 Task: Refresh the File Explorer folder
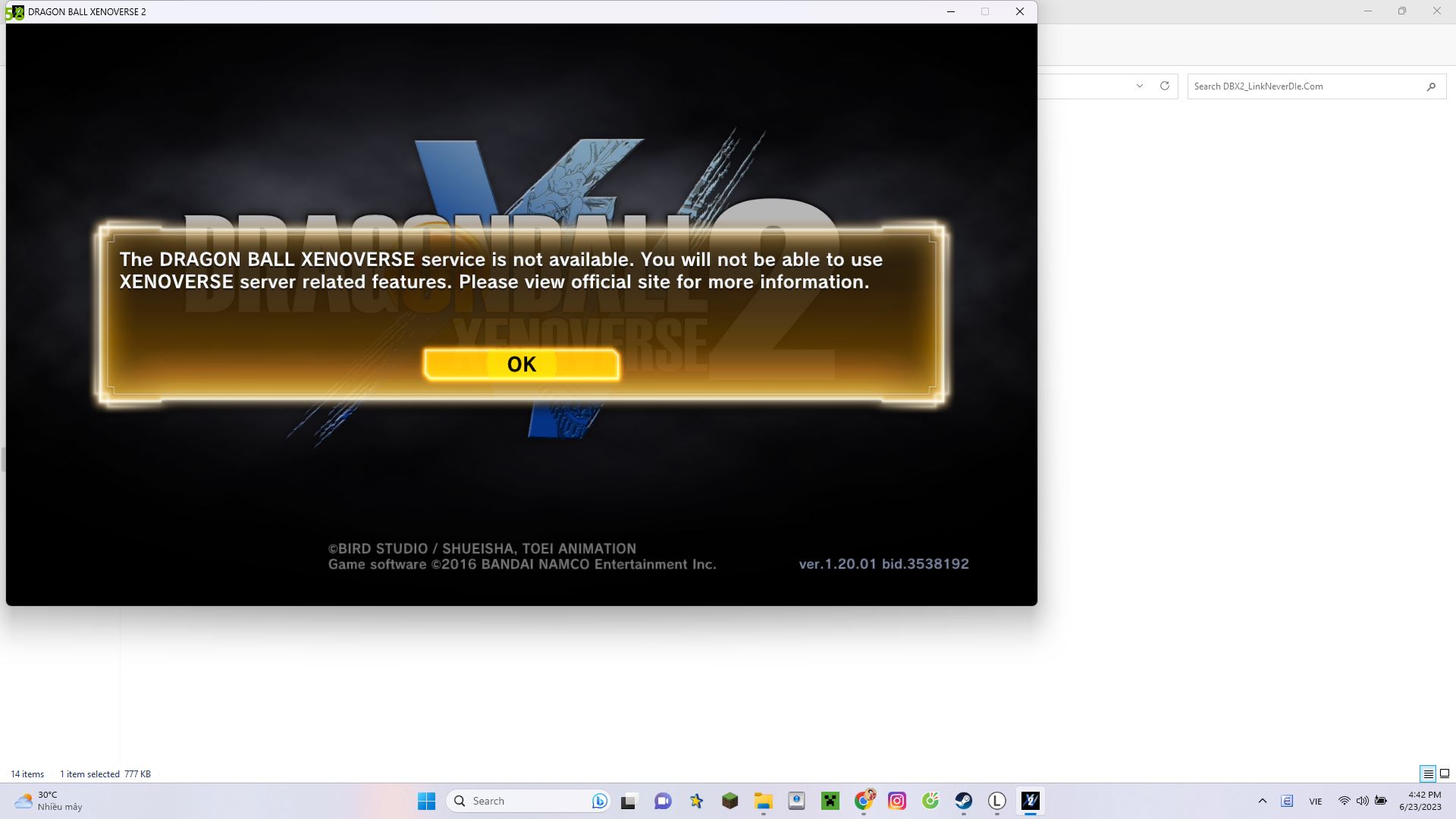click(x=1165, y=86)
